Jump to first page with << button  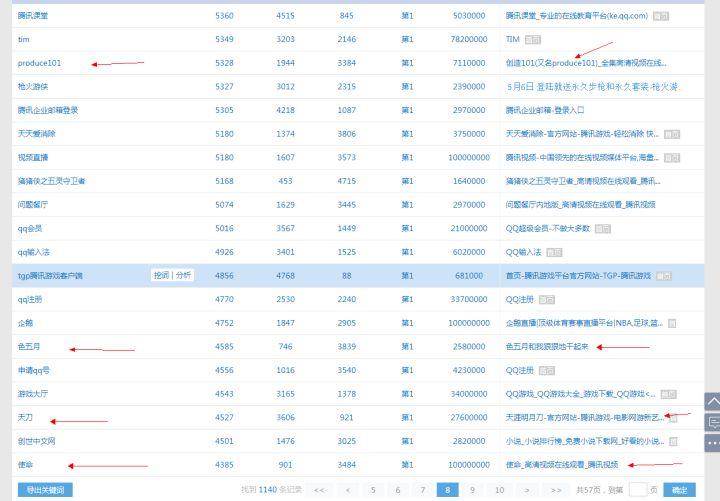319,490
